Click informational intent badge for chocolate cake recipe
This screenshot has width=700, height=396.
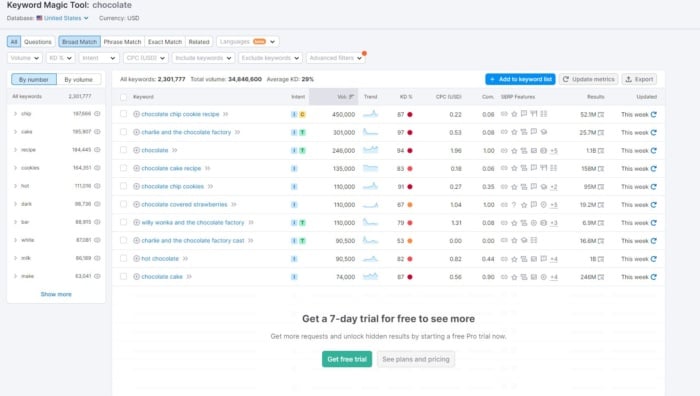[294, 168]
